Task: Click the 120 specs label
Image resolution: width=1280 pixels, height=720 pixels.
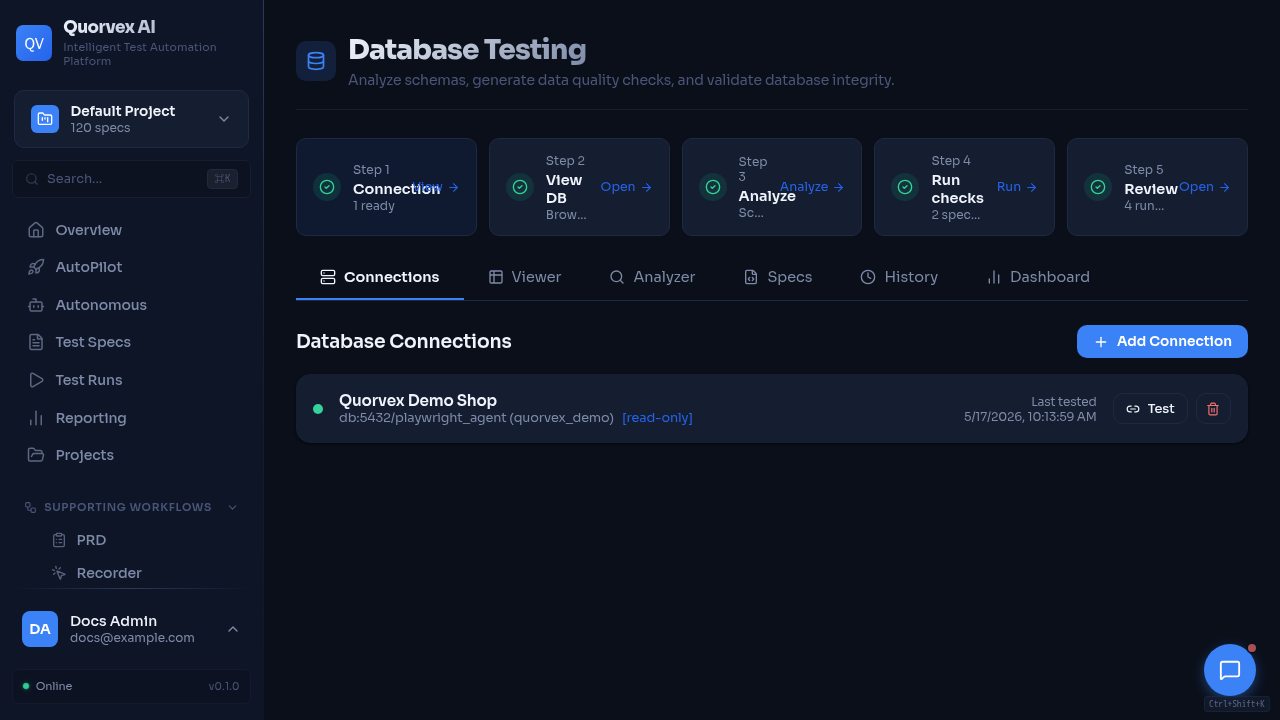Action: (x=100, y=128)
